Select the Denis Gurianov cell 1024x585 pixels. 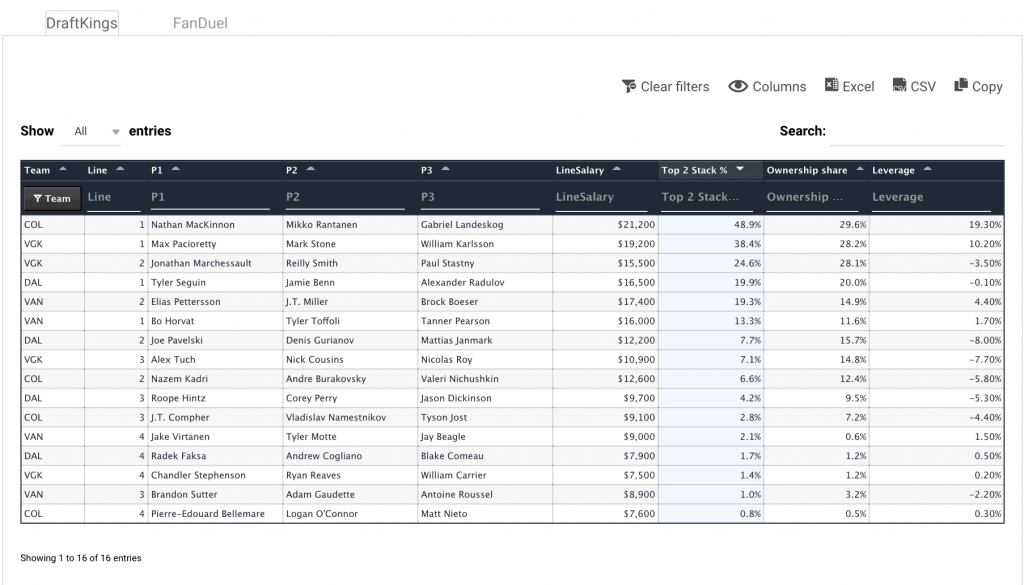point(350,340)
